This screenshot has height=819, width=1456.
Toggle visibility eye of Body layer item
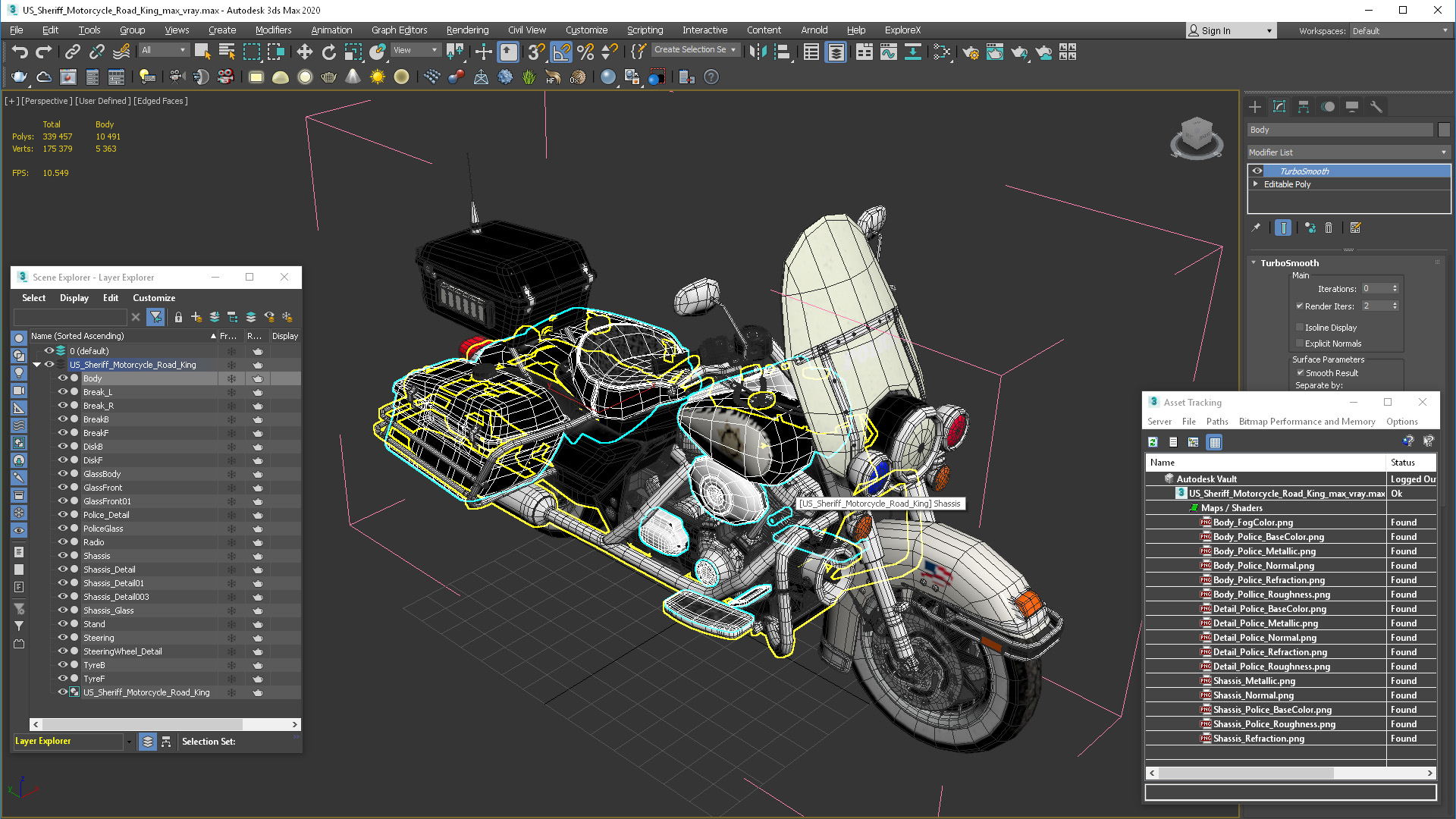63,378
